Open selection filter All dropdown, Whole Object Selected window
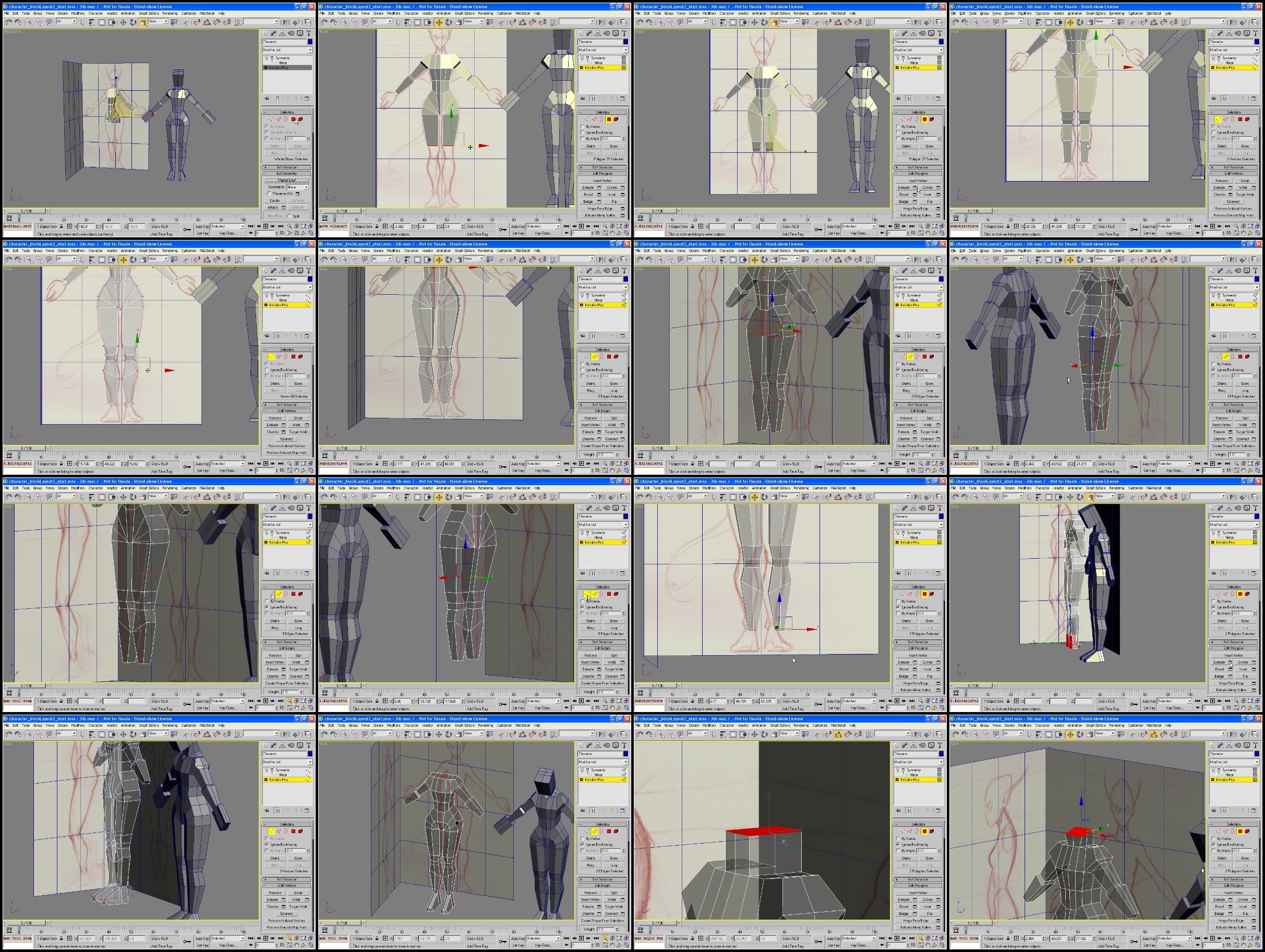Screen dimensions: 1265x952 pyautogui.click(x=66, y=22)
